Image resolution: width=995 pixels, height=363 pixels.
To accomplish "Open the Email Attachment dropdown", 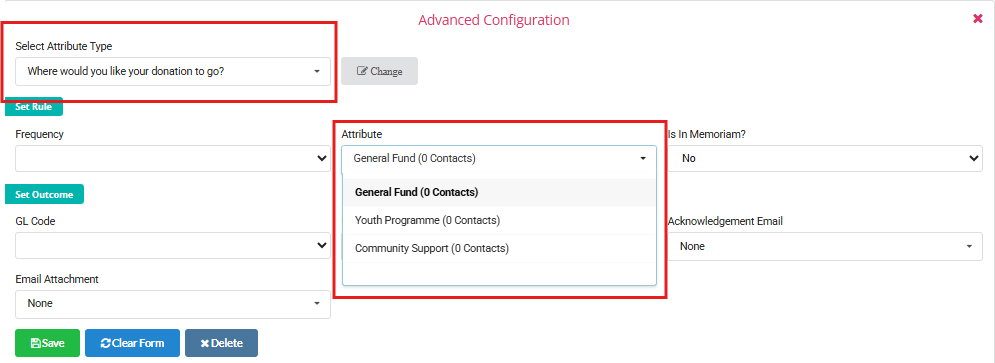I will (173, 304).
